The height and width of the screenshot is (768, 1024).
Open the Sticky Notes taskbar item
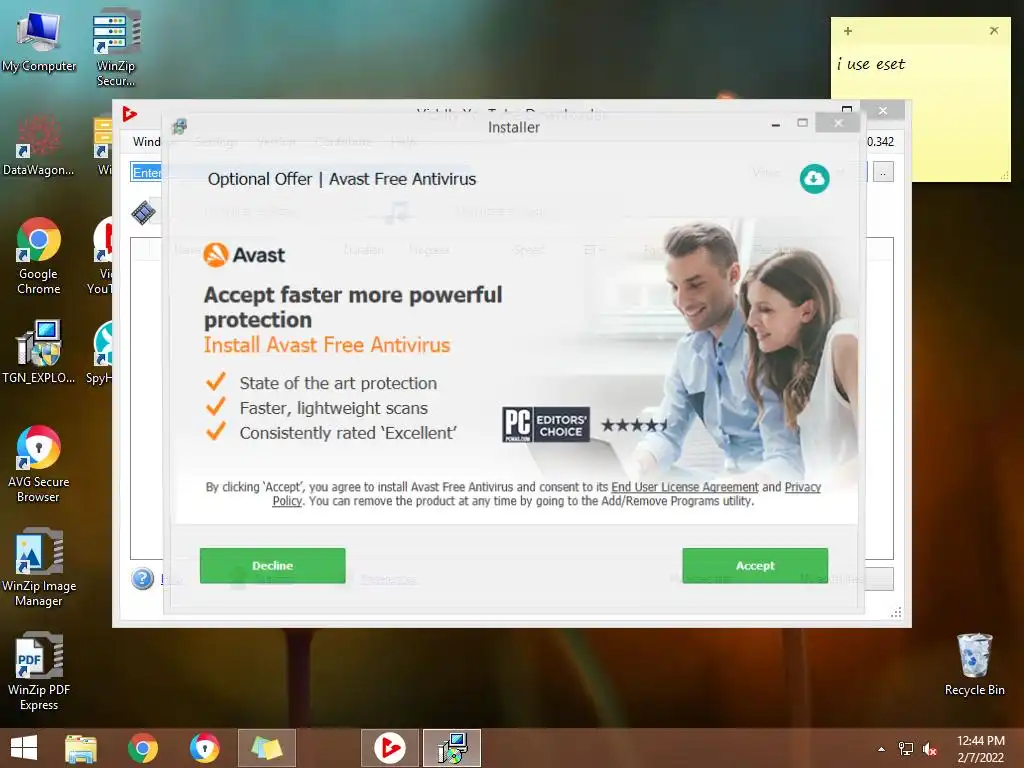[266, 748]
